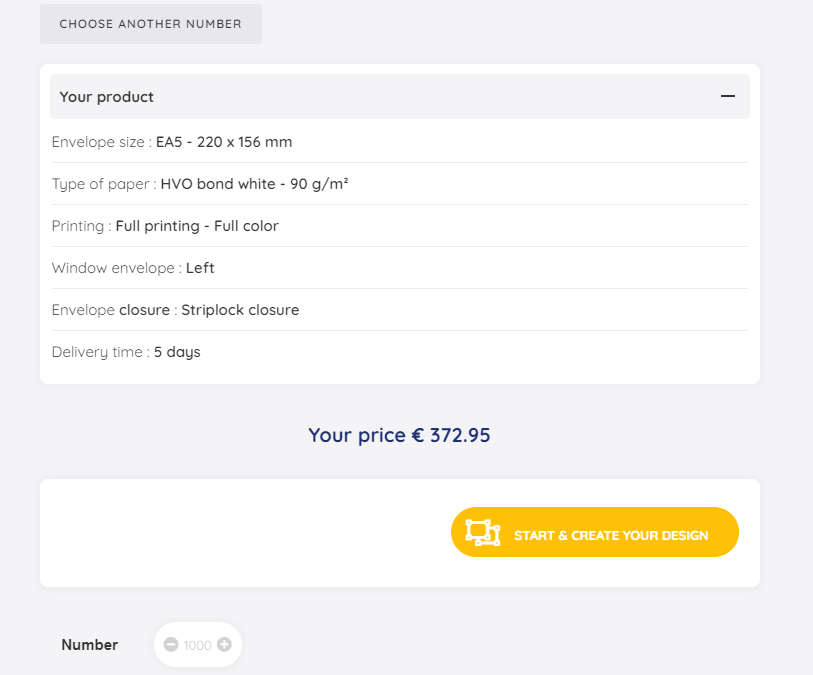Select the Window envelope label
The height and width of the screenshot is (675, 813).
(x=116, y=268)
